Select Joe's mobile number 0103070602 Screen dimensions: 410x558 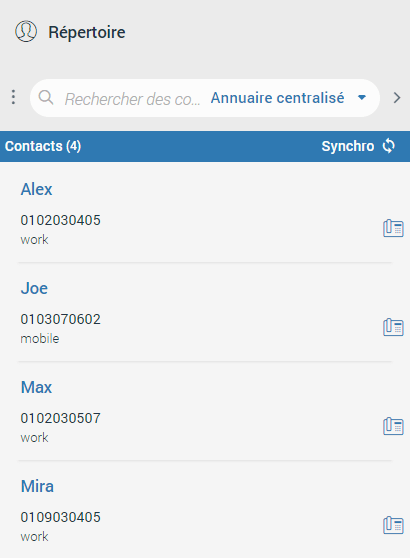pyautogui.click(x=61, y=319)
